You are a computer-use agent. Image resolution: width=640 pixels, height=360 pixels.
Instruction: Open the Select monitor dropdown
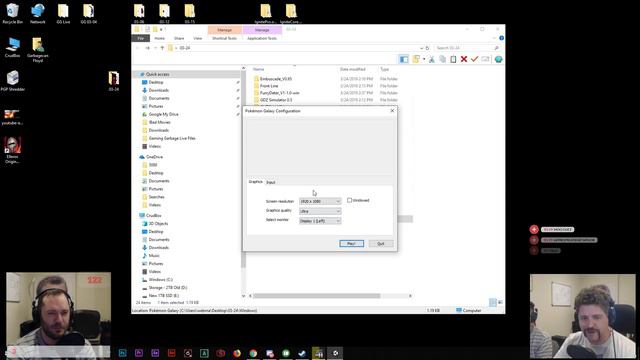click(x=320, y=221)
